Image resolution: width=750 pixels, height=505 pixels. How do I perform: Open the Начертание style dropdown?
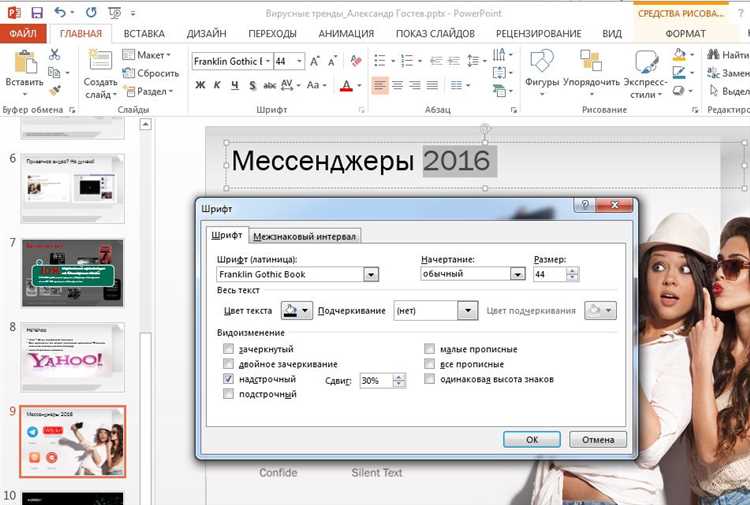pyautogui.click(x=517, y=274)
